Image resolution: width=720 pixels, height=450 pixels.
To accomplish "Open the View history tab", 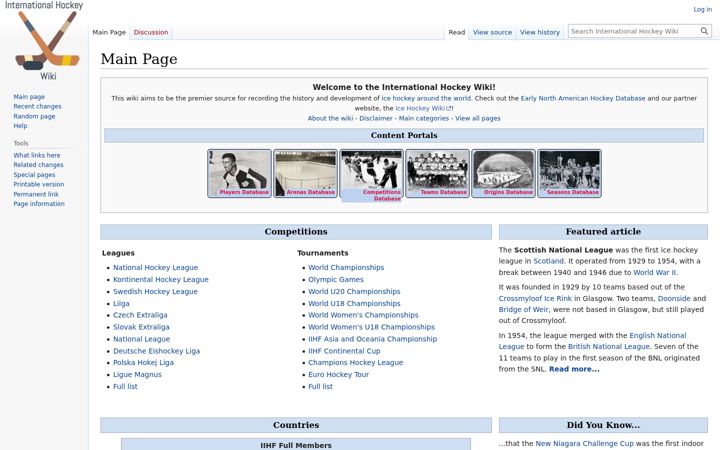I will click(x=540, y=32).
